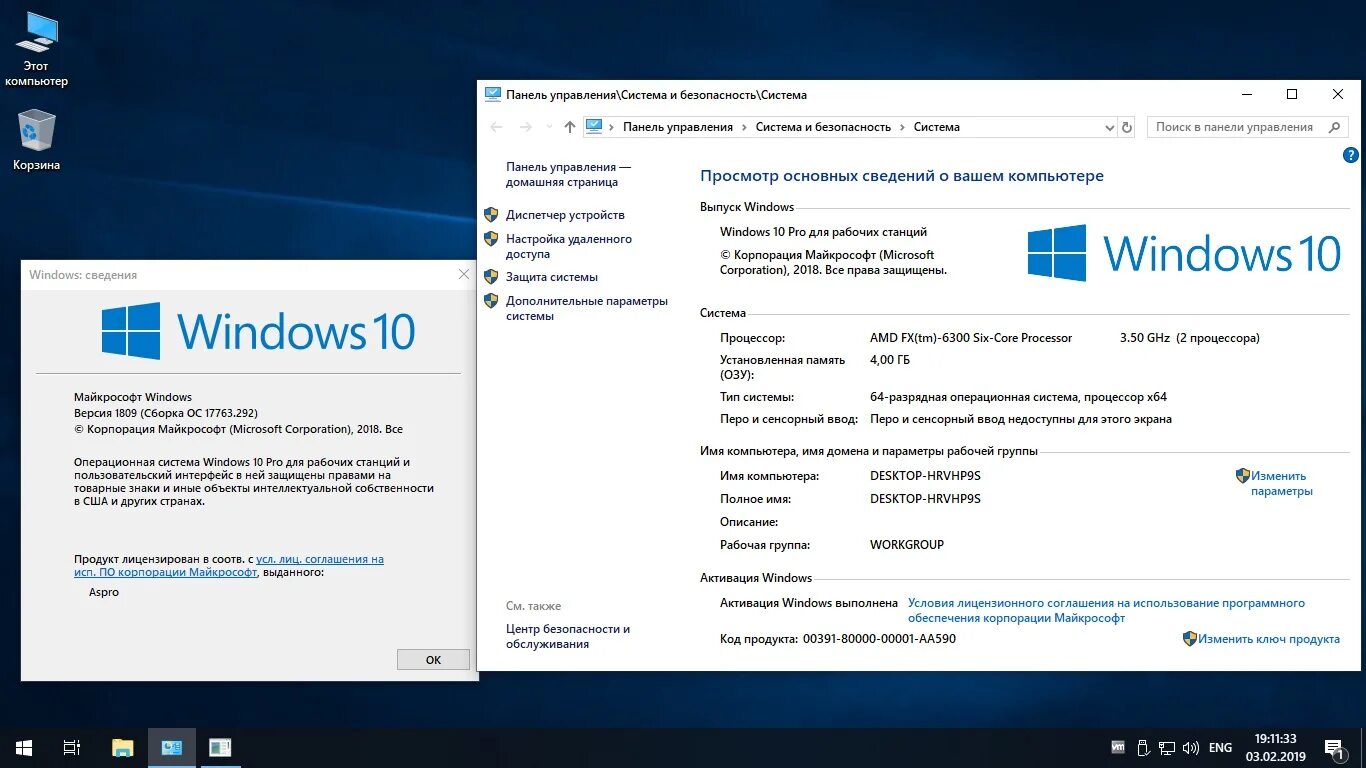Click the licensee name Aspro
Image resolution: width=1366 pixels, height=768 pixels.
click(x=104, y=592)
